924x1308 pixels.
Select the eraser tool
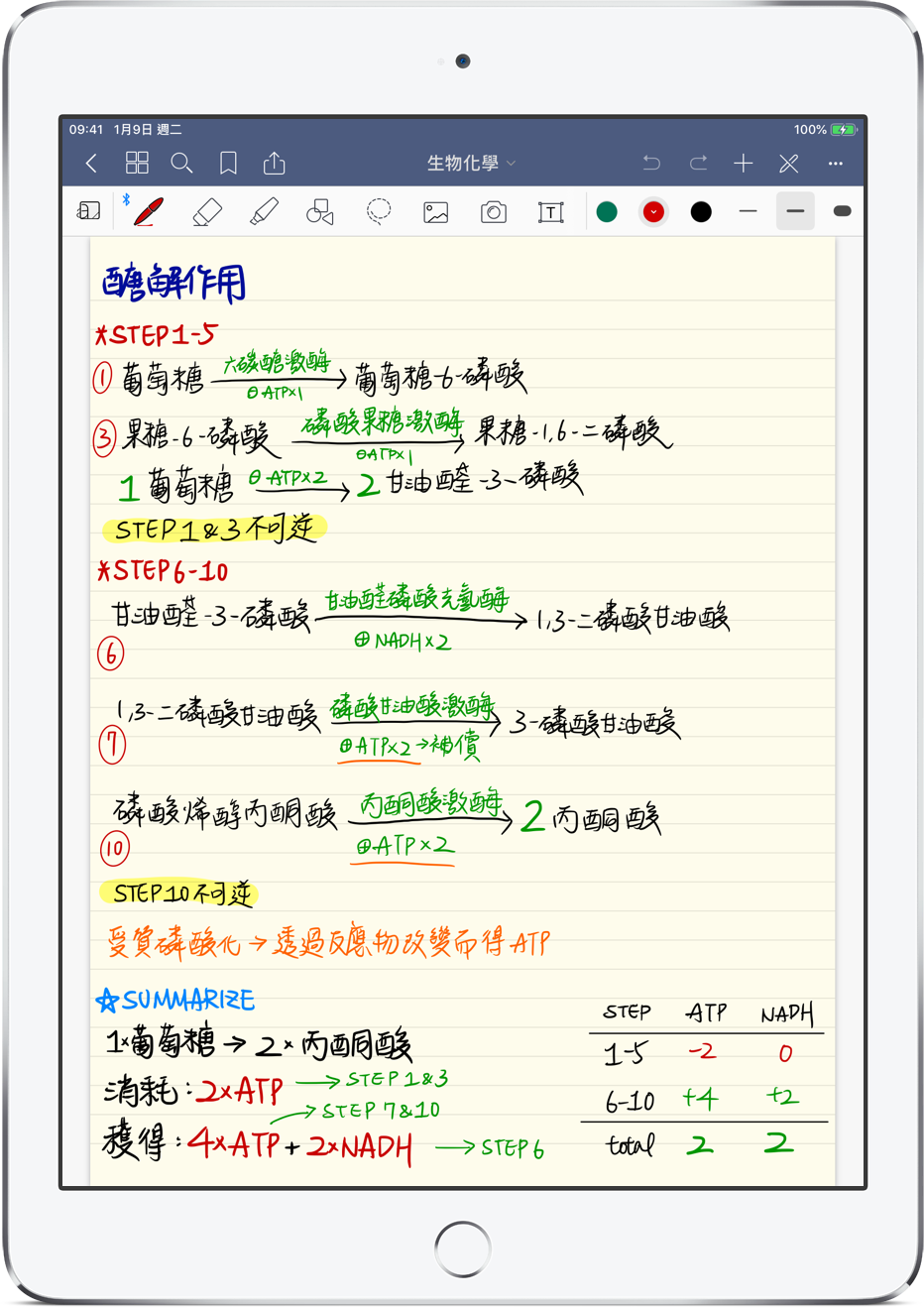pos(207,211)
